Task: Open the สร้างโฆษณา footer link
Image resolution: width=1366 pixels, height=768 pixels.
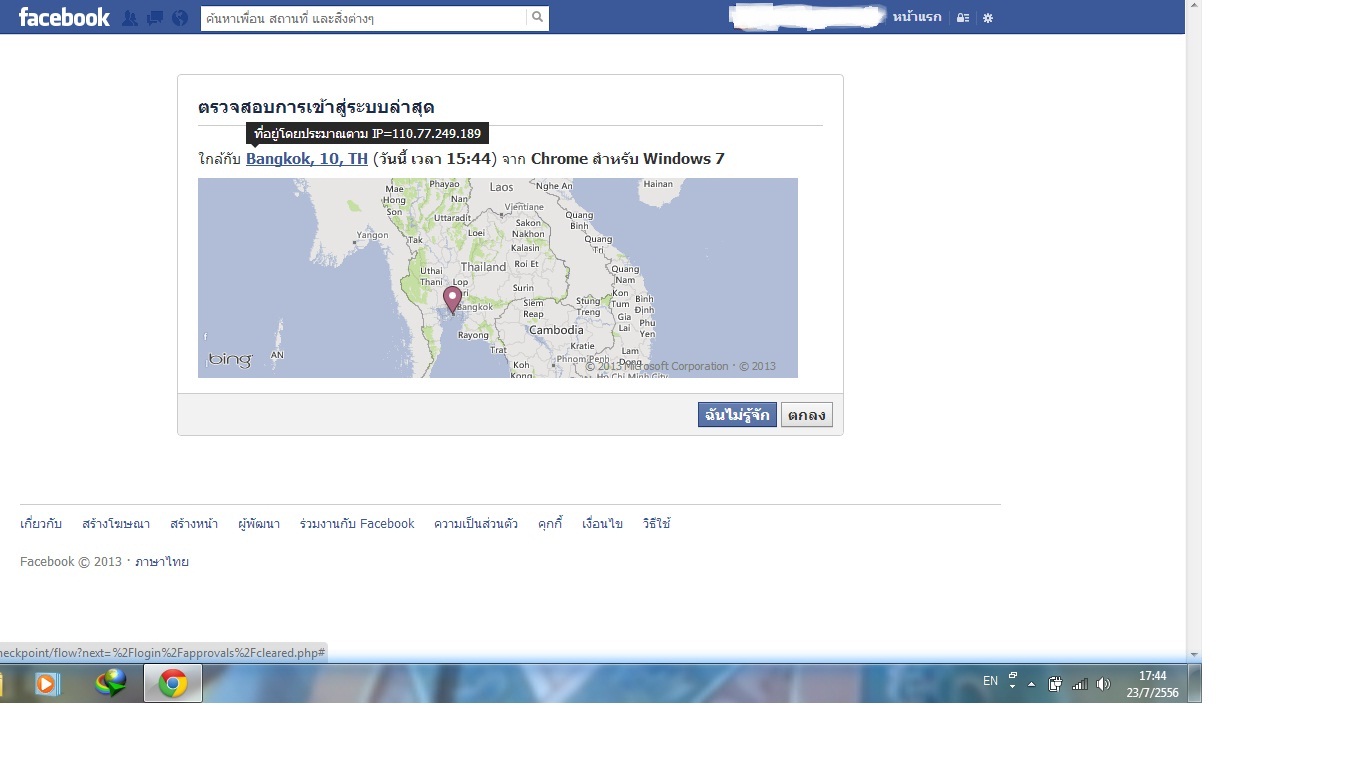Action: 116,524
